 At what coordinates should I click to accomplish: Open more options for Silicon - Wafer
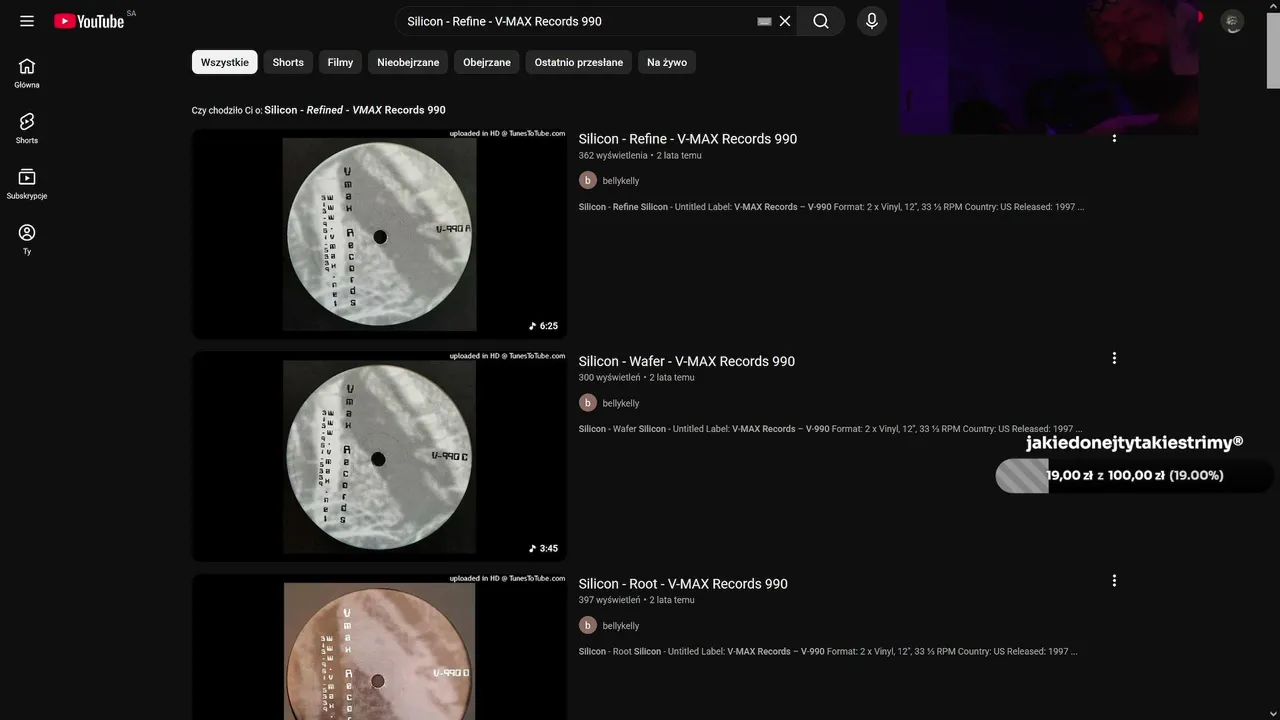pyautogui.click(x=1114, y=358)
